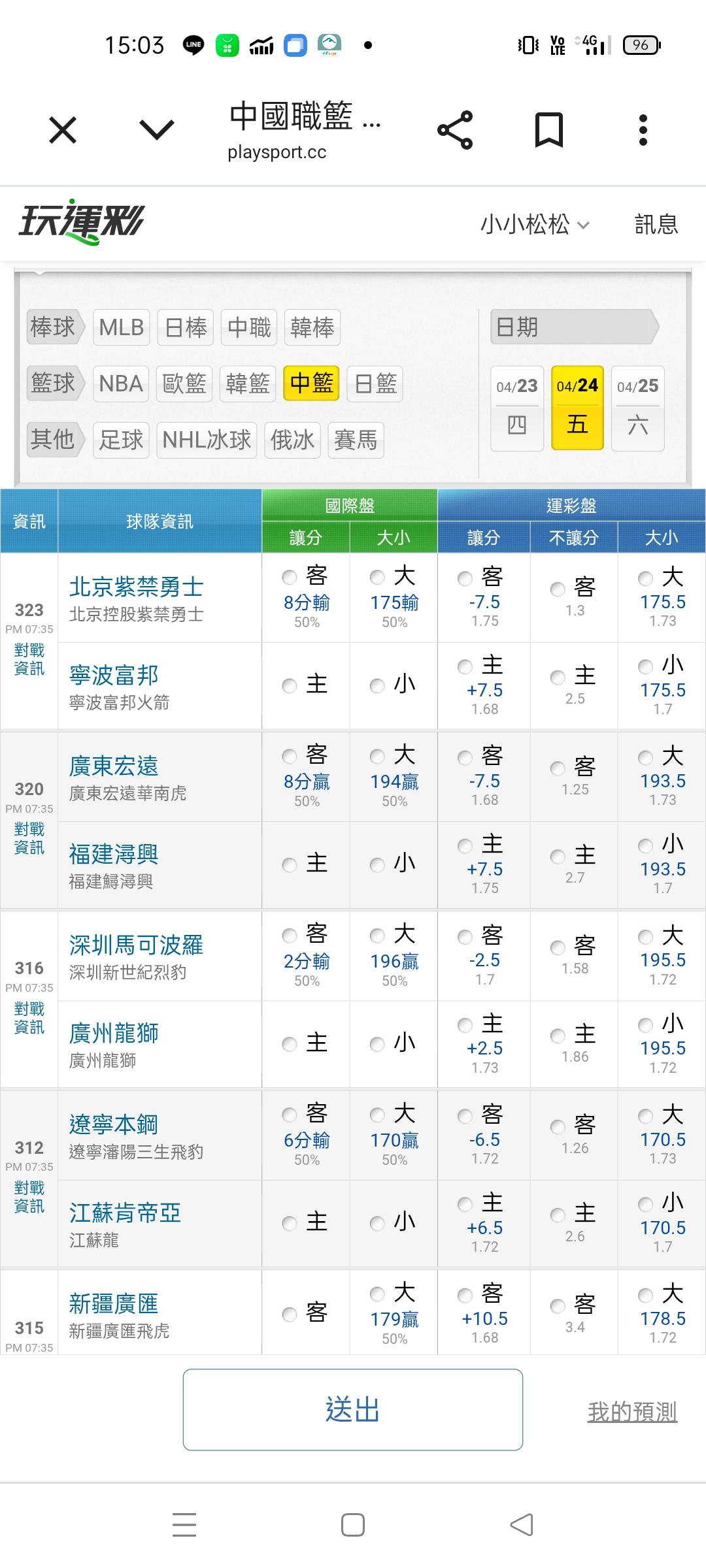The image size is (706, 1568).
Task: Tap the bookmark icon
Action: point(548,130)
